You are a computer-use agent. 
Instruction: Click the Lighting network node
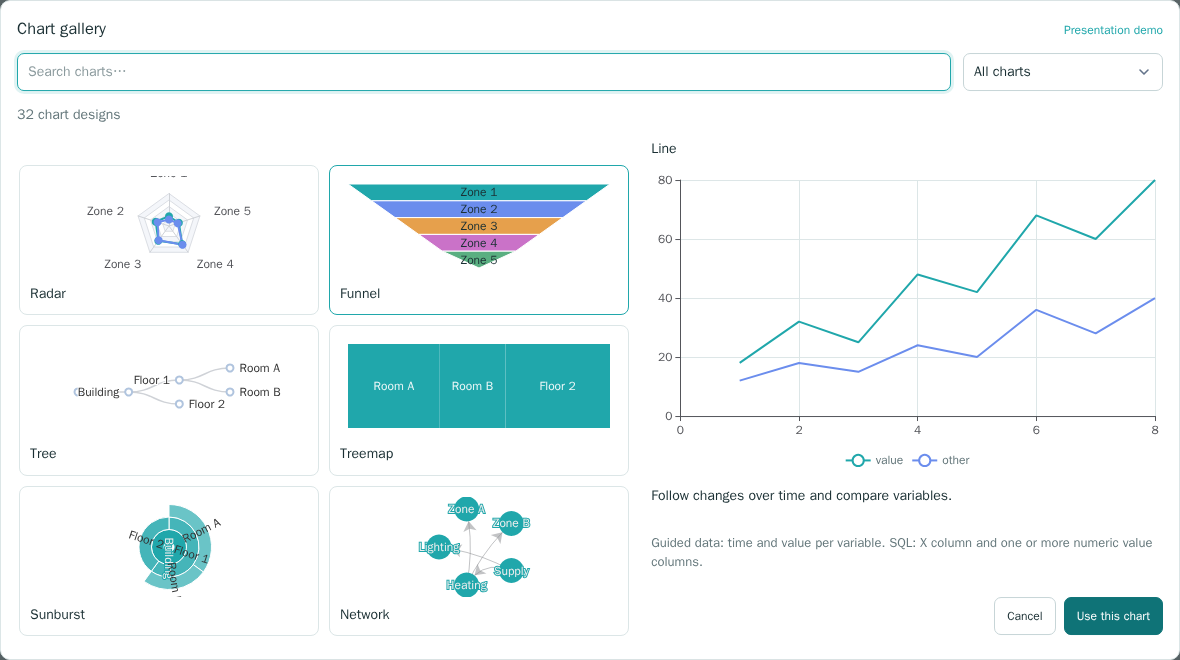[439, 547]
